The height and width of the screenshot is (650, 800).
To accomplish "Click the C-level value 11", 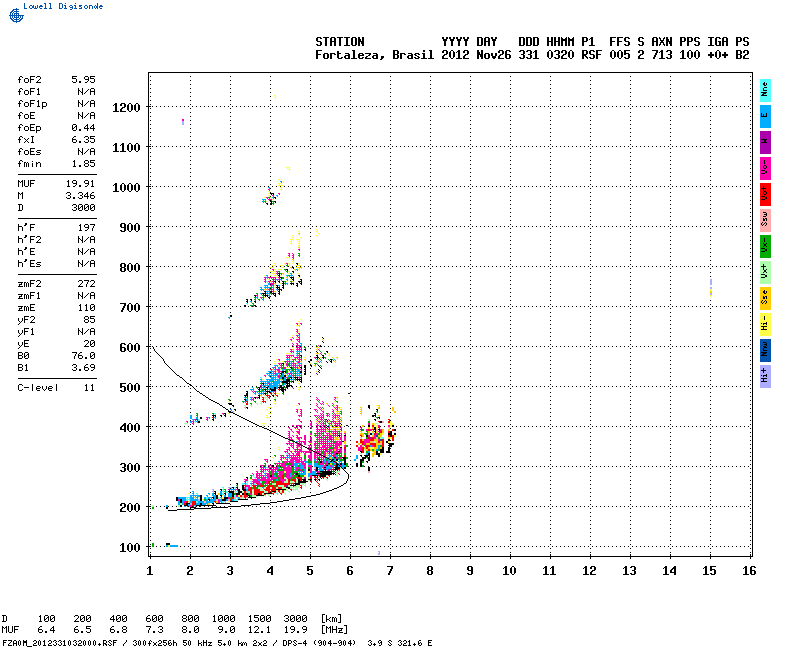I will pos(89,388).
